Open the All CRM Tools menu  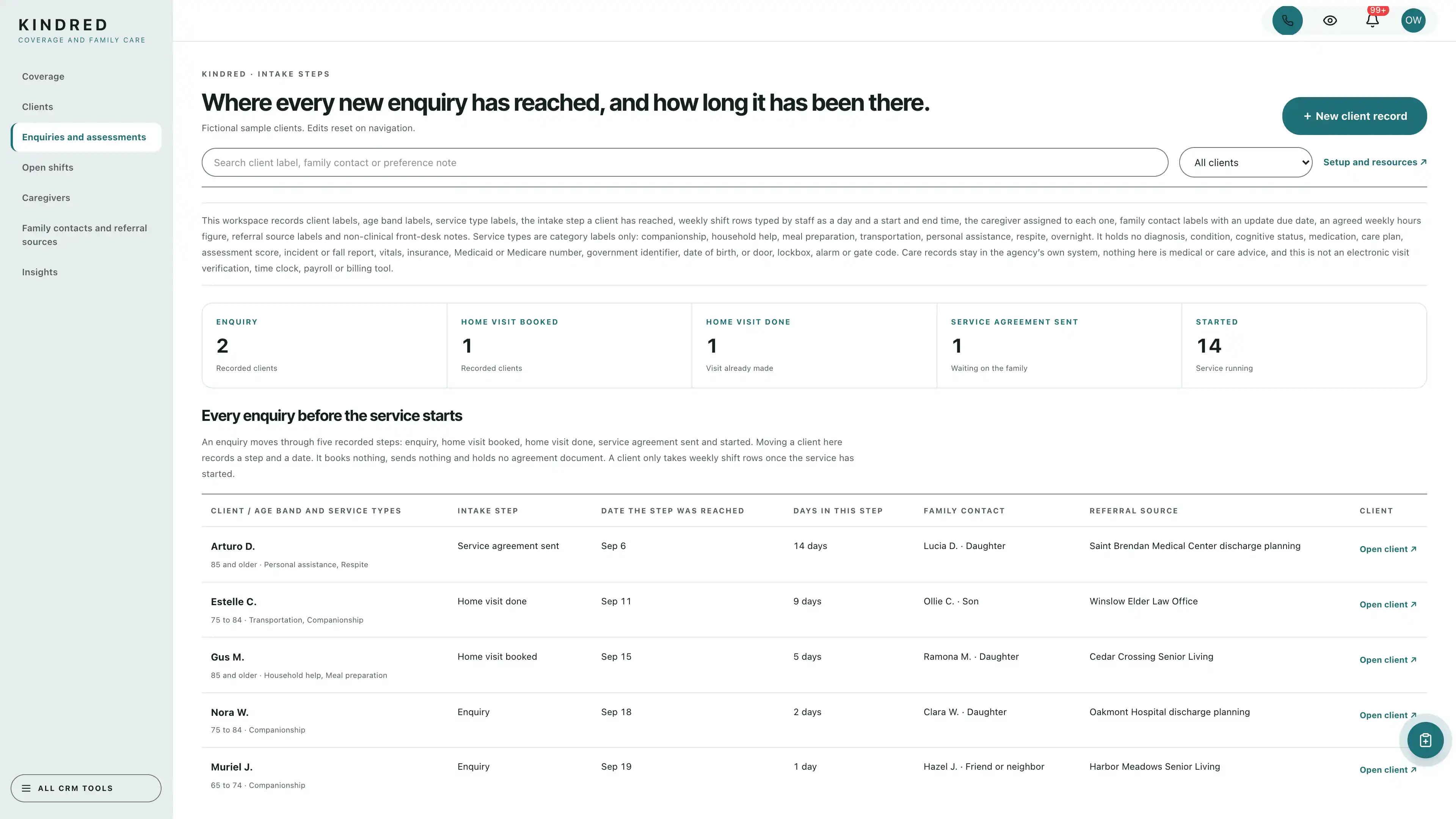[86, 788]
